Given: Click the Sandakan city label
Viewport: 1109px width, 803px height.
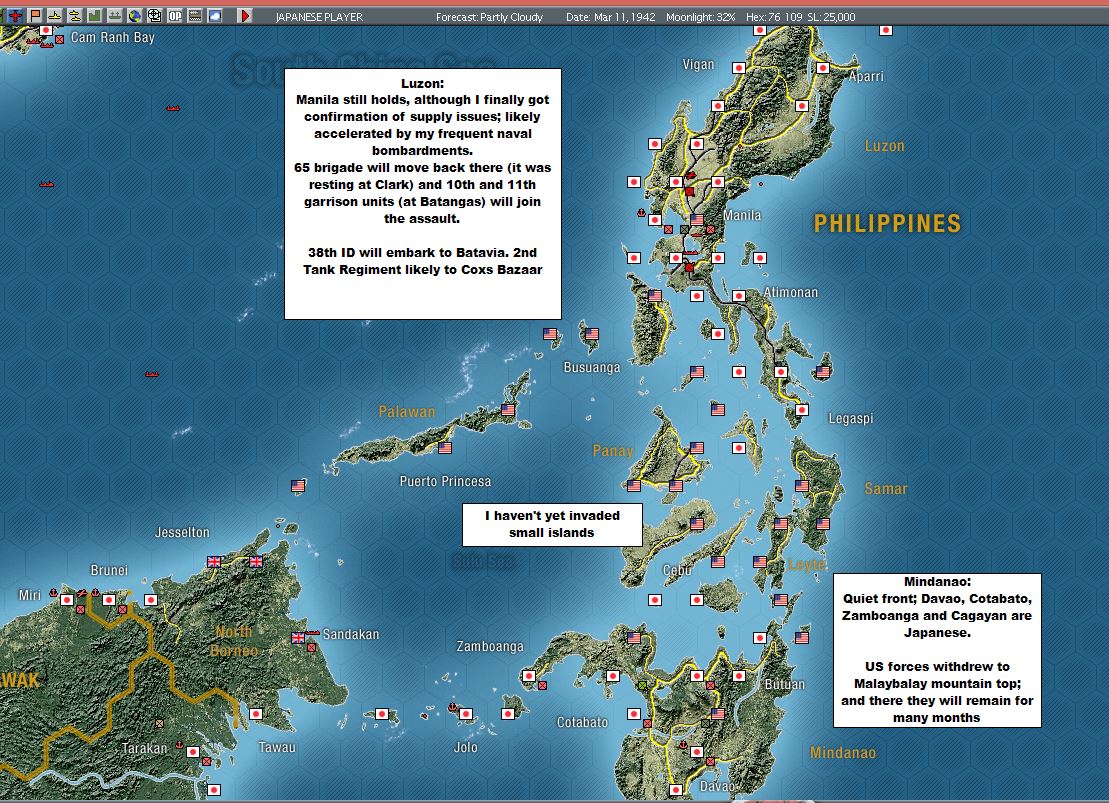Looking at the screenshot, I should 351,635.
